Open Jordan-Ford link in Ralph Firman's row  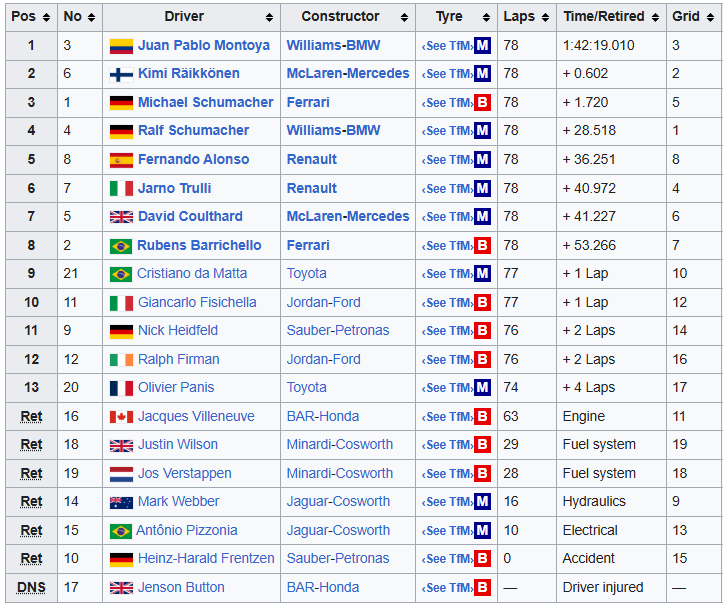(324, 359)
